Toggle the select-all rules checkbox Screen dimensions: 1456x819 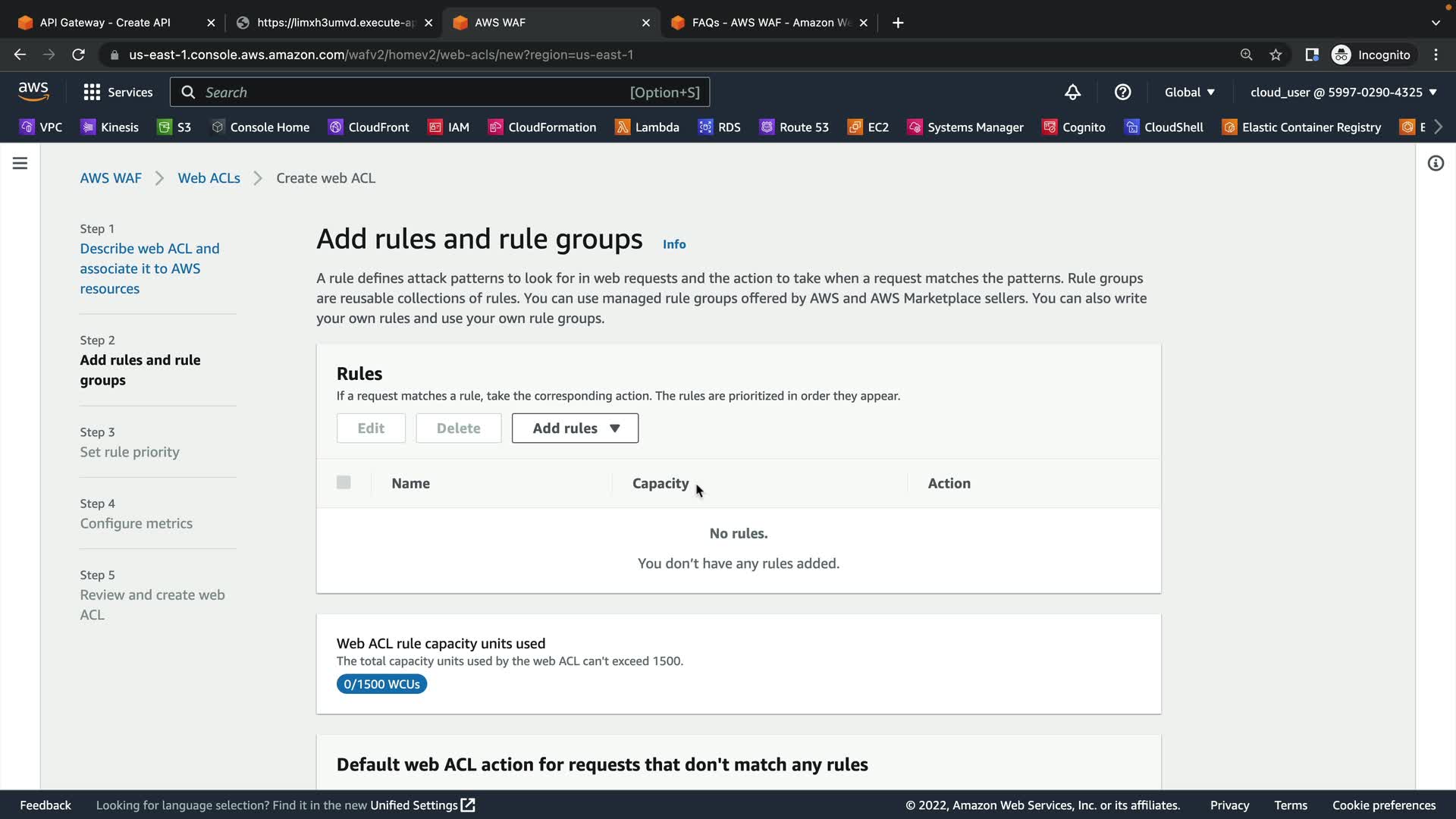tap(344, 482)
